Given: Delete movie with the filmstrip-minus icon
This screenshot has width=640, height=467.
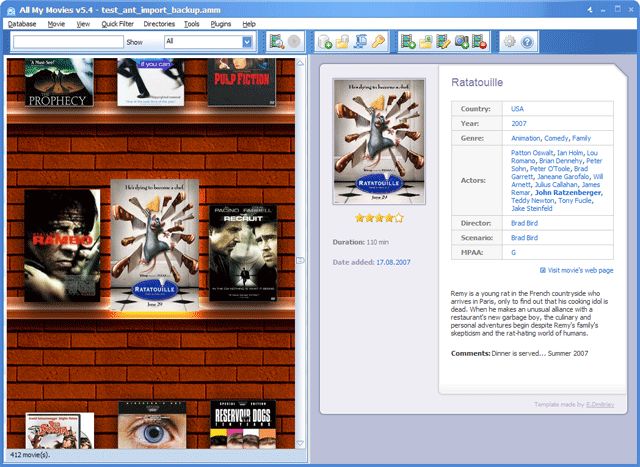Looking at the screenshot, I should tap(479, 42).
